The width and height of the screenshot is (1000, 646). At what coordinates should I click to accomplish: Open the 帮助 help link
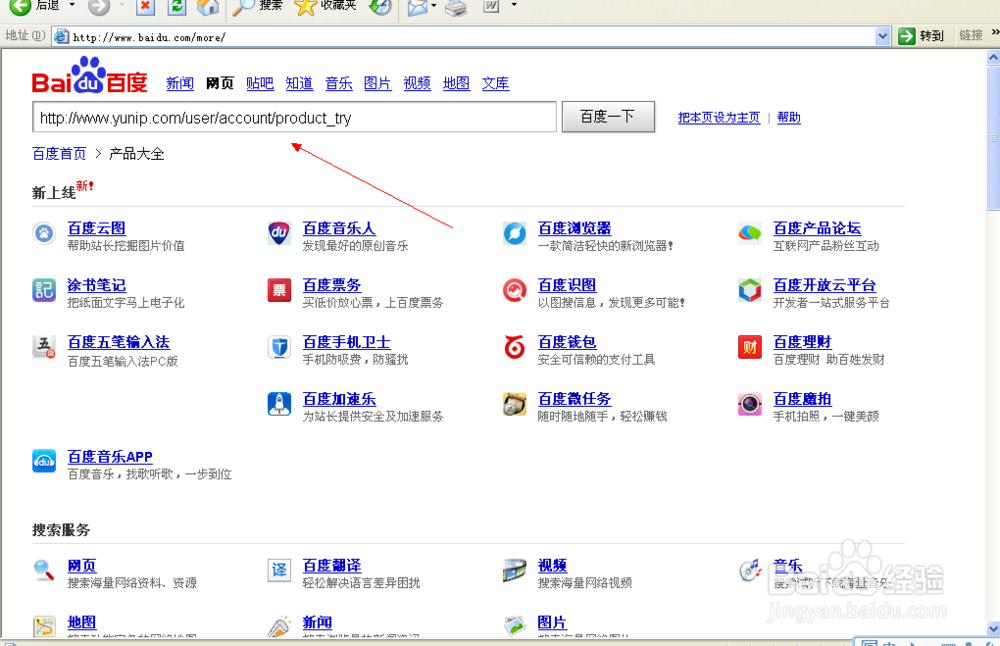coord(789,117)
